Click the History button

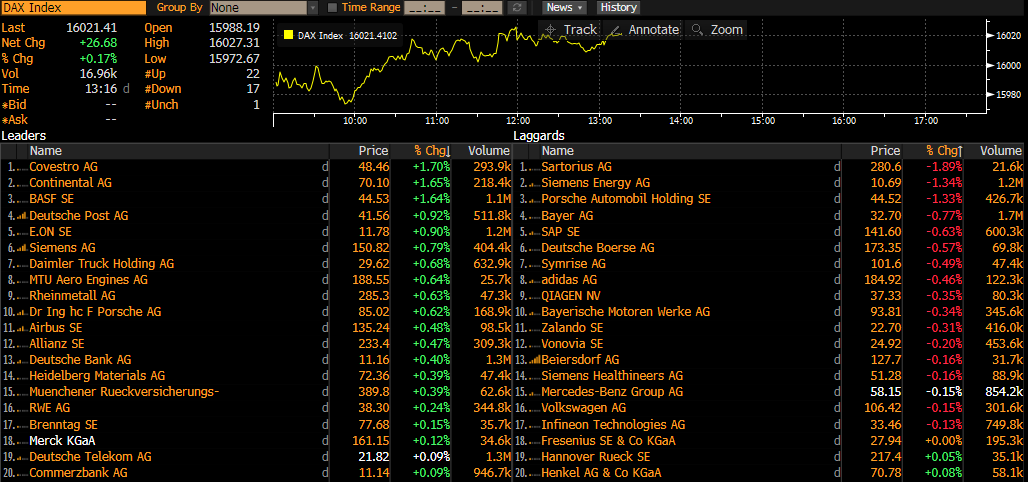click(x=618, y=7)
